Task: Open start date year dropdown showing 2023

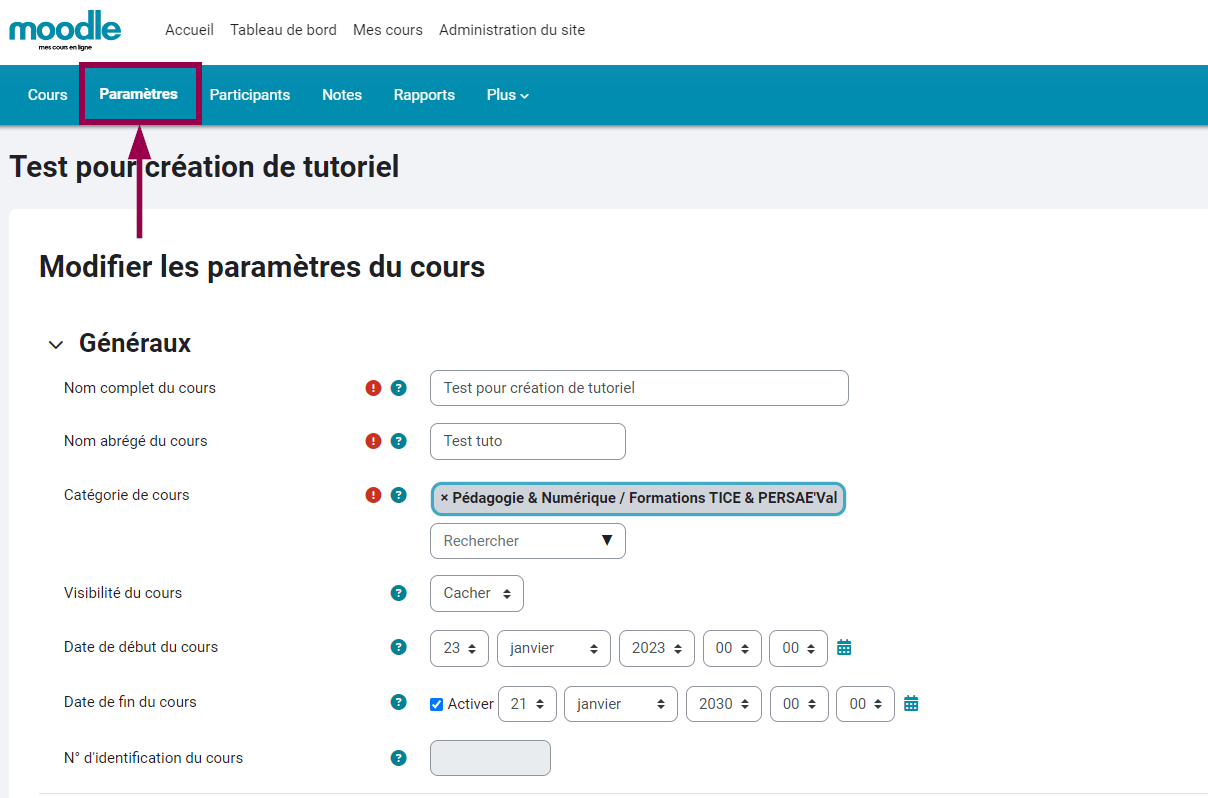Action: (657, 648)
